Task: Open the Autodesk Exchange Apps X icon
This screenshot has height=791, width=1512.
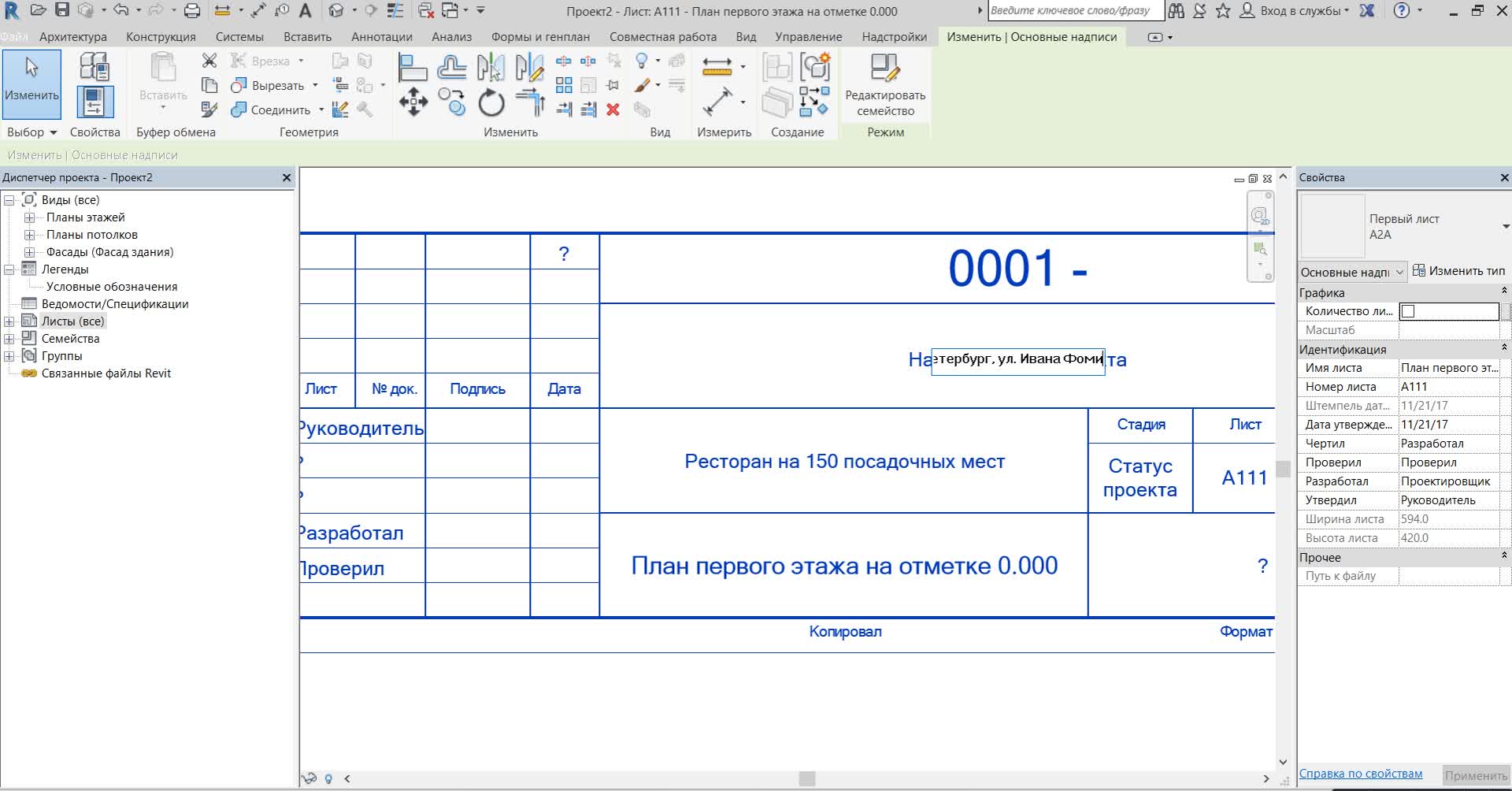Action: point(1367,11)
